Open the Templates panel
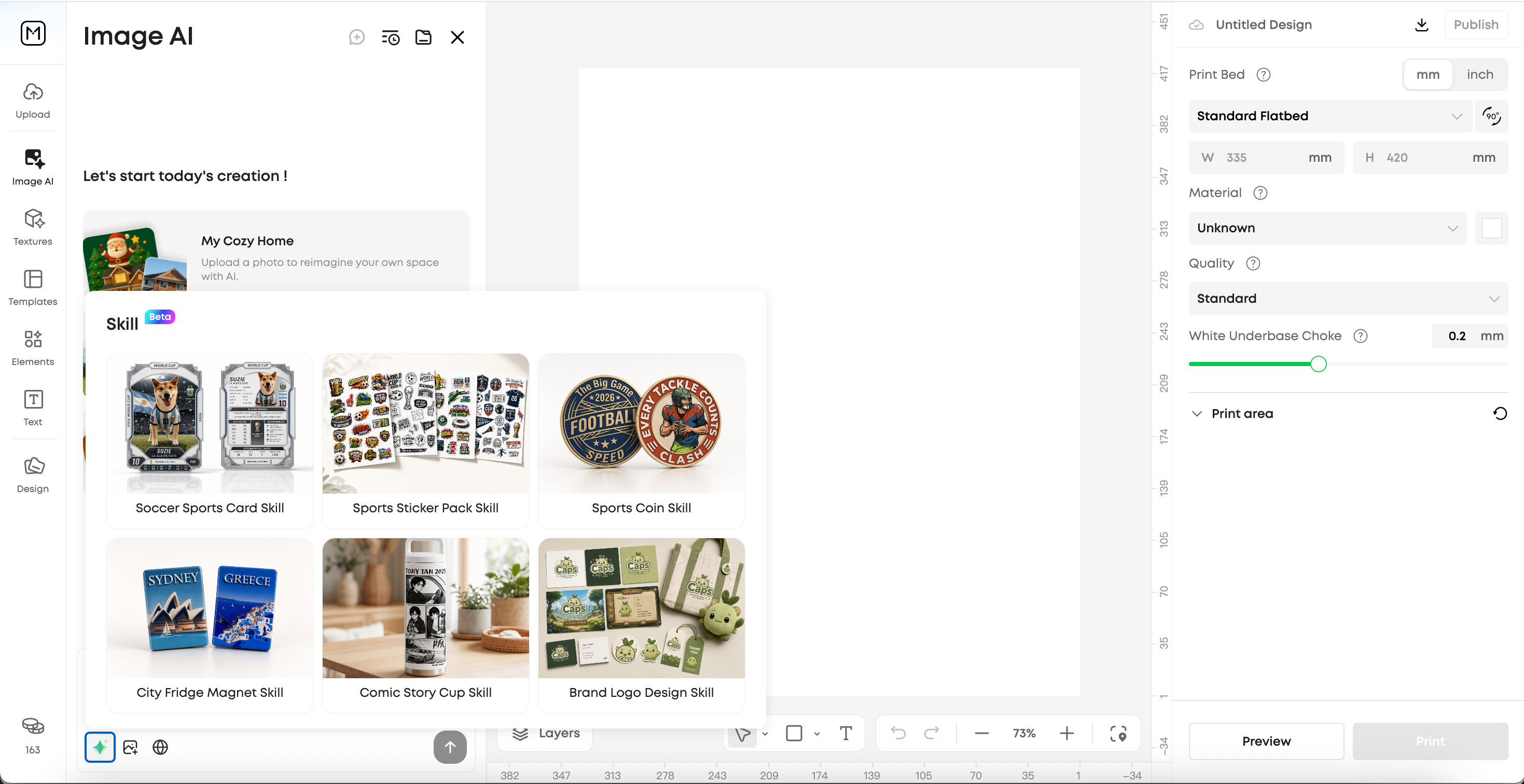The height and width of the screenshot is (784, 1524). [33, 287]
